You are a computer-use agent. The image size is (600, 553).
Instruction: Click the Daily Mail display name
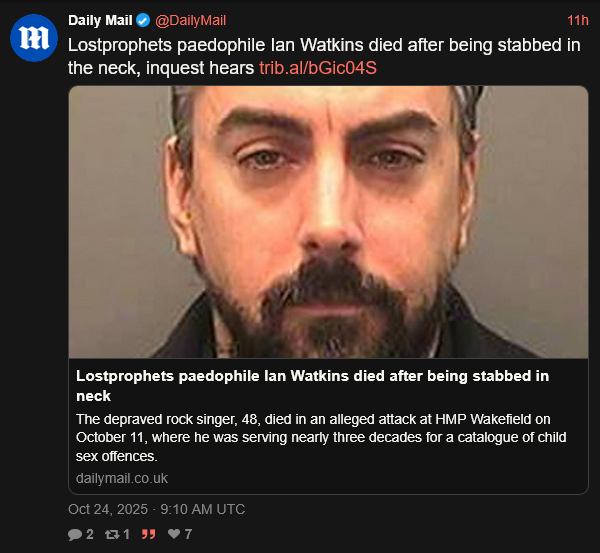pos(100,20)
